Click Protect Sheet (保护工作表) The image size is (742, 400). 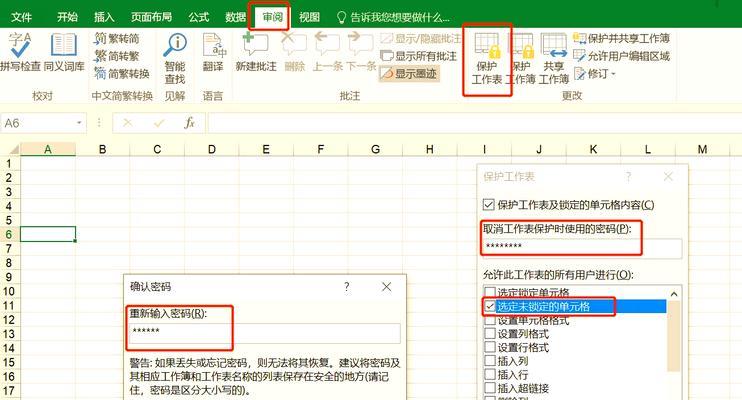[487, 59]
